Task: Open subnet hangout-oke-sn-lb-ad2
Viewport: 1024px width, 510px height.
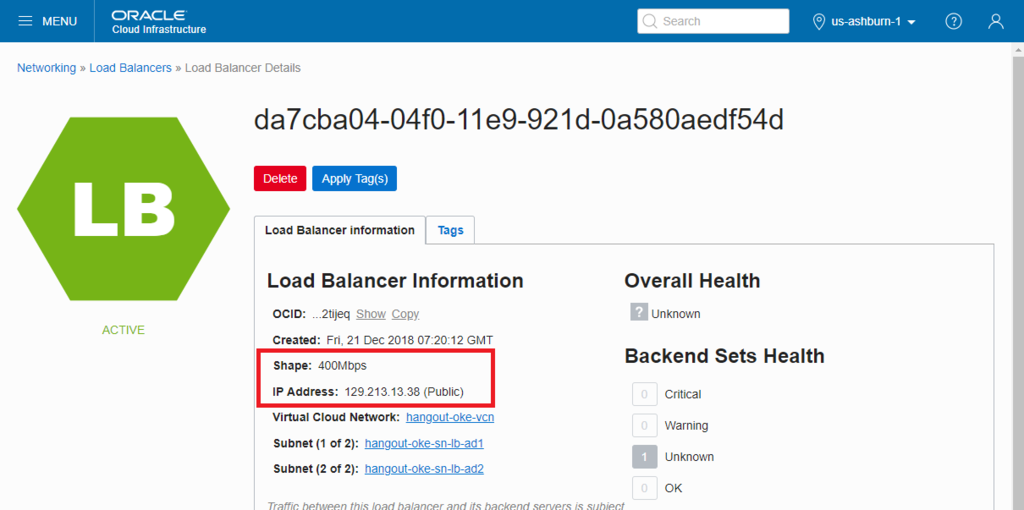Action: pyautogui.click(x=424, y=469)
